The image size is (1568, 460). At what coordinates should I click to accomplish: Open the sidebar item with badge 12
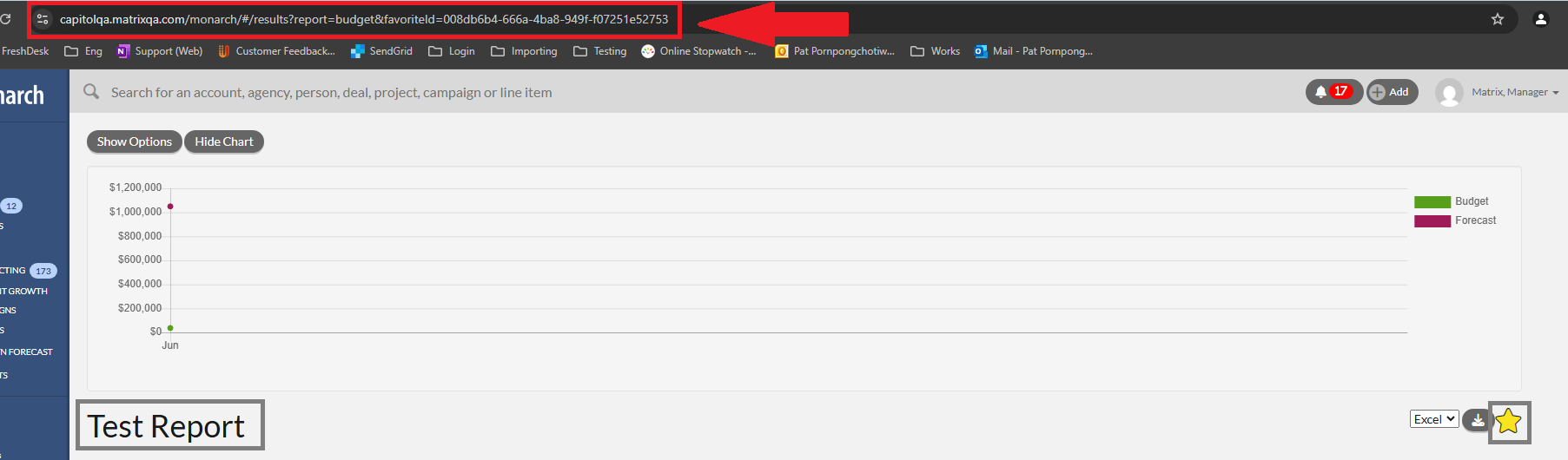tap(11, 206)
